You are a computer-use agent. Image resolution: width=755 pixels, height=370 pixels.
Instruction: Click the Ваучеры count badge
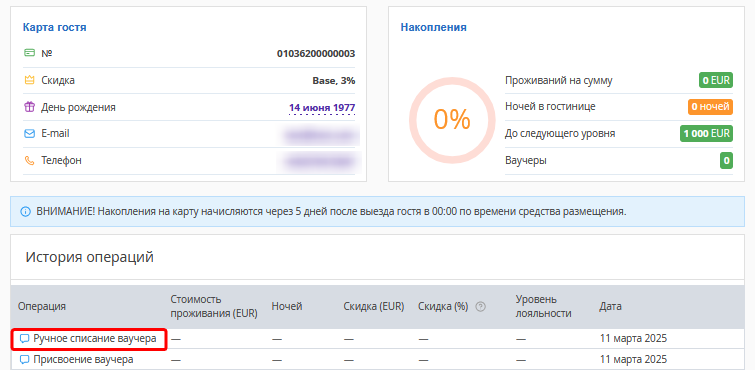pyautogui.click(x=727, y=160)
